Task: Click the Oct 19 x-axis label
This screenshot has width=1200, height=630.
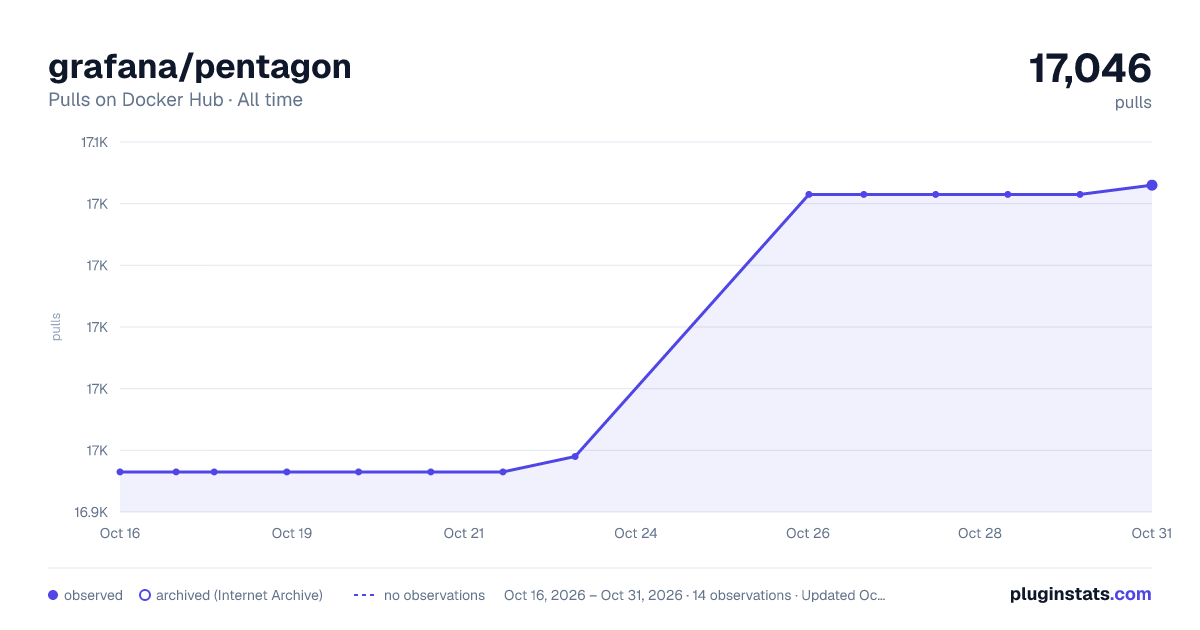Action: coord(292,533)
